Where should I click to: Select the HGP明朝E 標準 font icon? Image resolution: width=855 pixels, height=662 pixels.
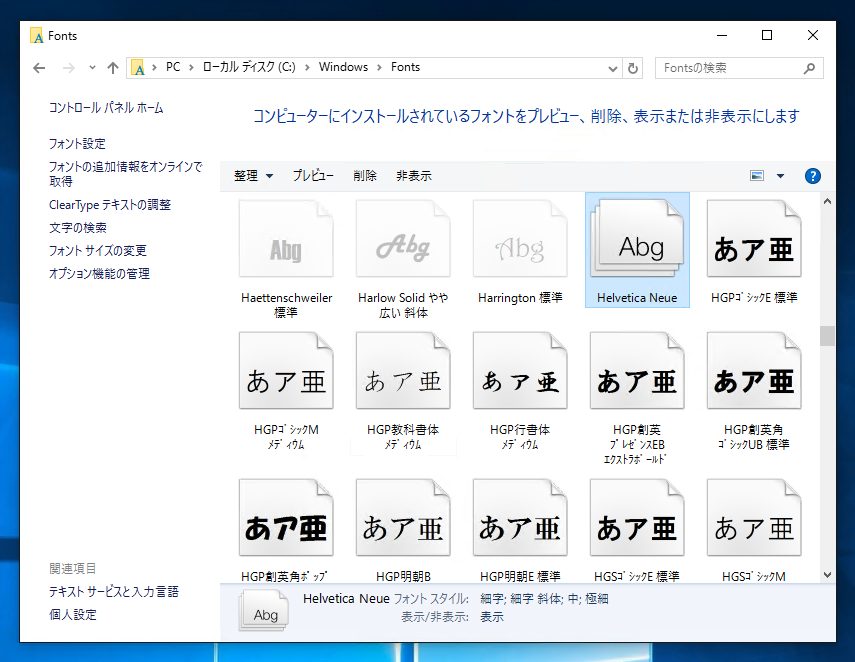coord(520,517)
